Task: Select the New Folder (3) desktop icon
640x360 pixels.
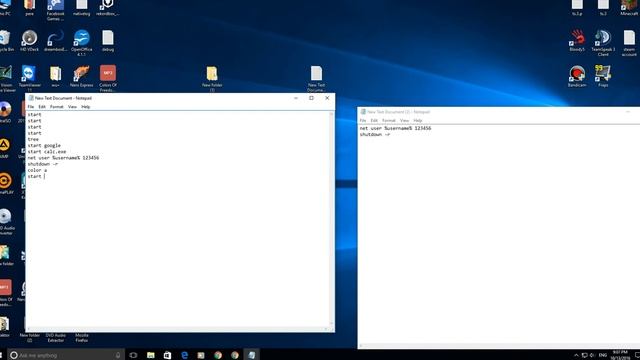Action: (212, 78)
